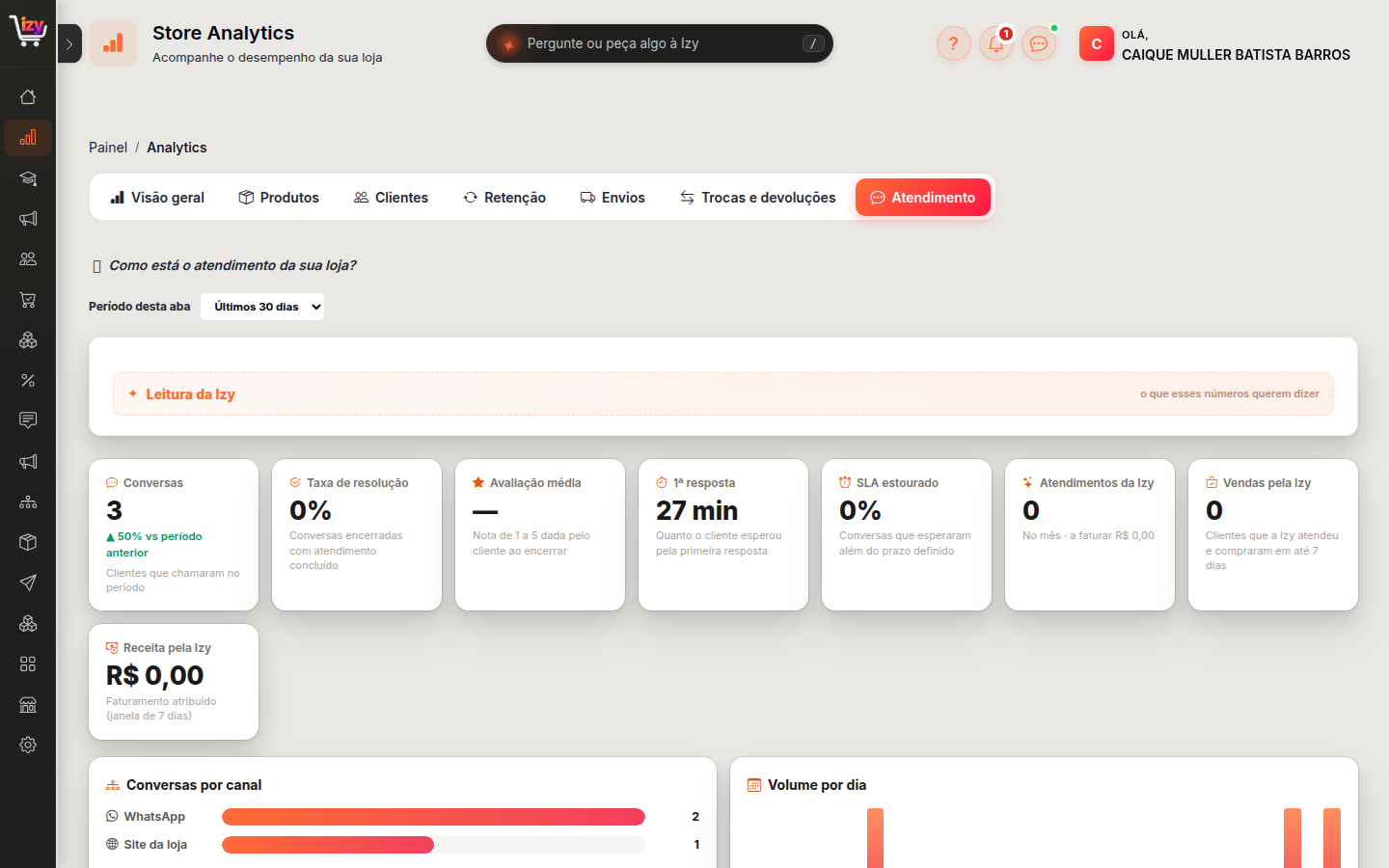Open notifications bell with red badge
Image resolution: width=1389 pixels, height=868 pixels.
996,43
